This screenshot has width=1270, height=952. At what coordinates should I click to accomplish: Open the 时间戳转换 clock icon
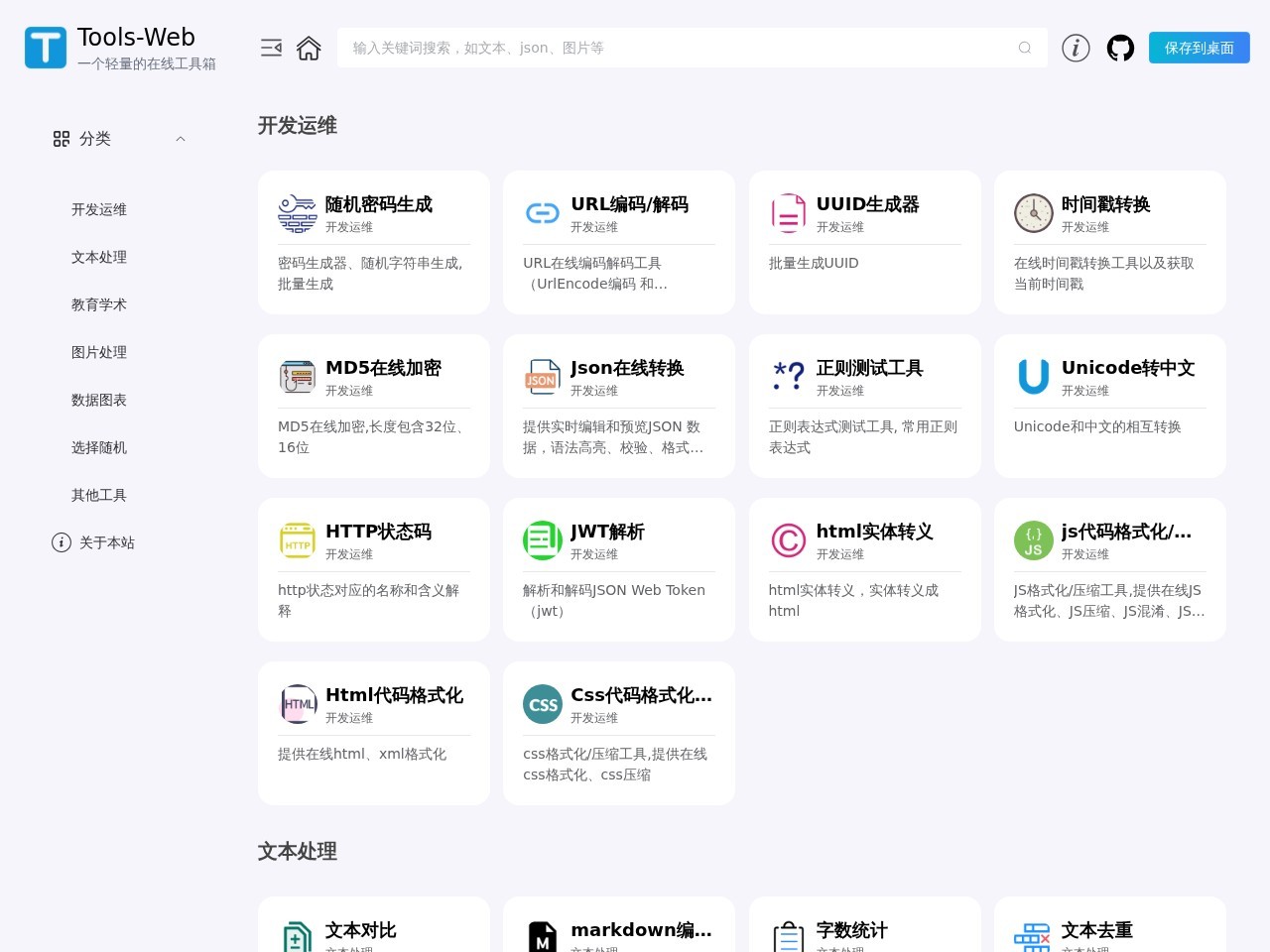point(1033,213)
